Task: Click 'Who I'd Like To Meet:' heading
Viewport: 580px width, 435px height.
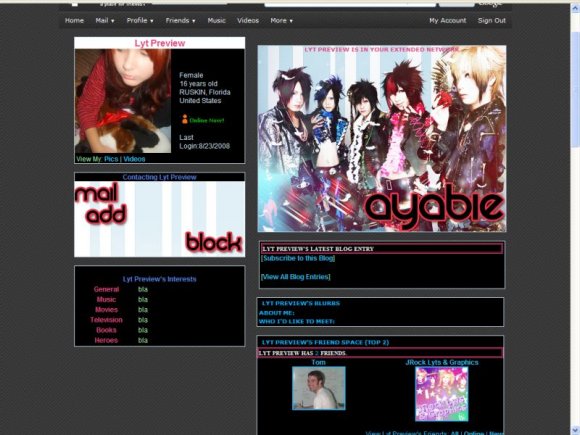Action: click(297, 321)
